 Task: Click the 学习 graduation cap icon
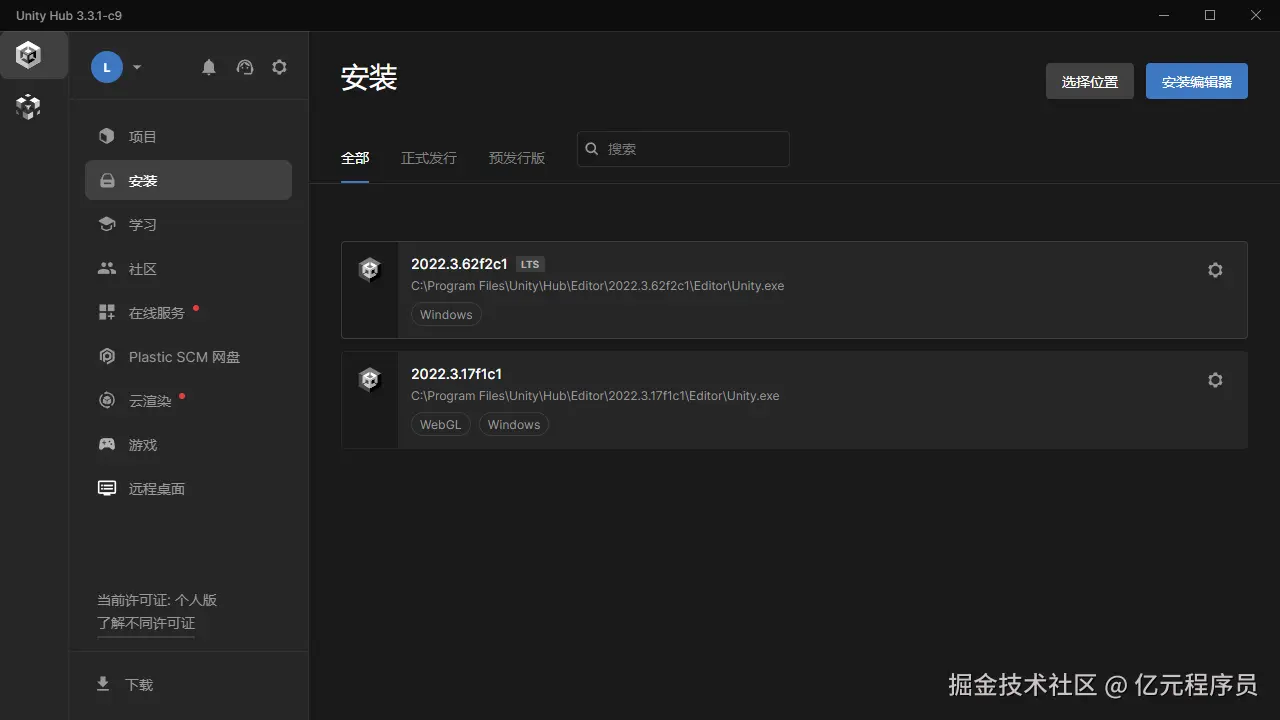[x=107, y=224]
